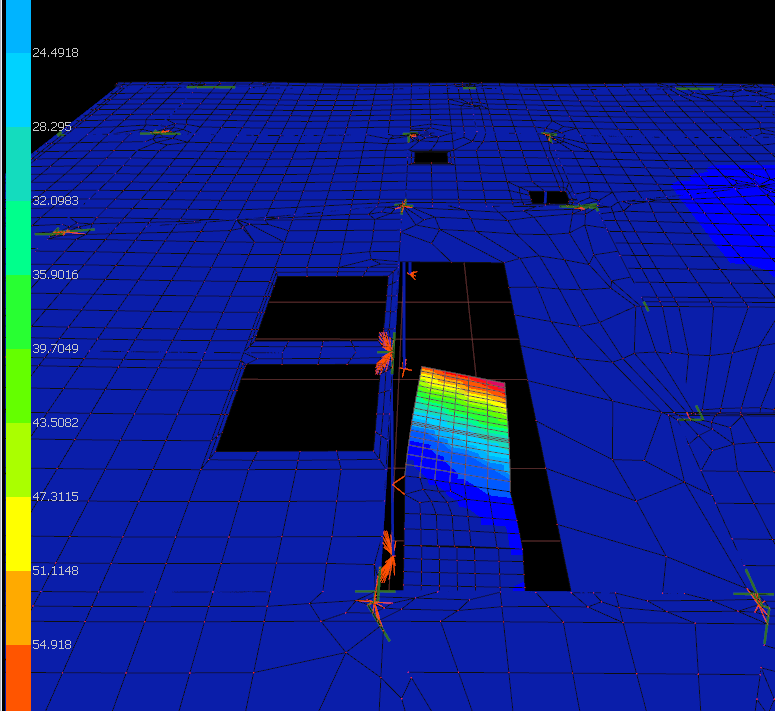The width and height of the screenshot is (775, 711).
Task: Click the 28.295 legend value
Action: (x=52, y=126)
